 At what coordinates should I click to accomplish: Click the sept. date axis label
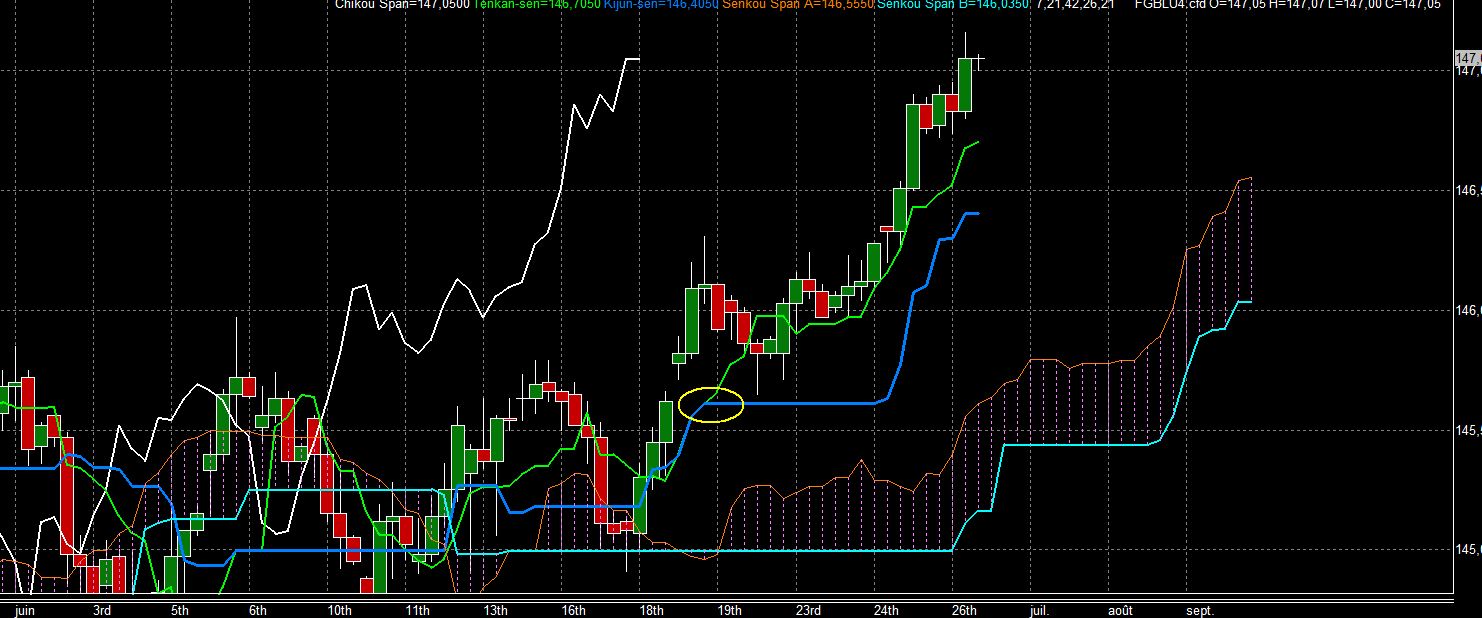click(x=1199, y=610)
